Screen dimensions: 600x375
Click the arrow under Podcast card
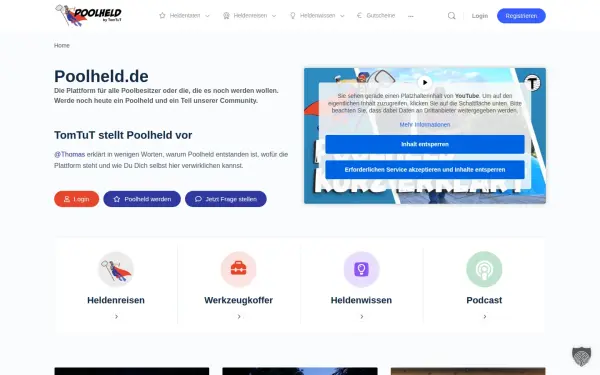click(485, 316)
